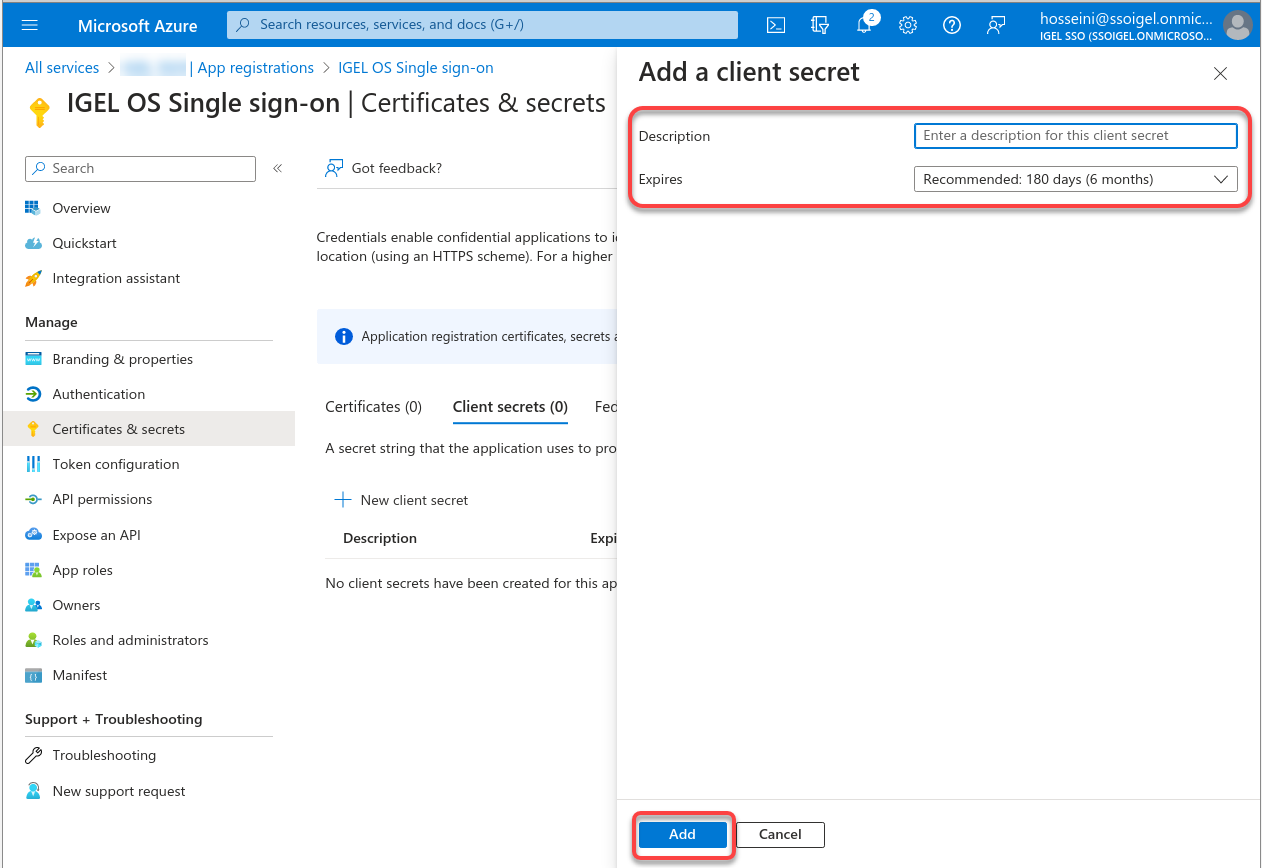The height and width of the screenshot is (868, 1262).
Task: Open the directory filter icon
Action: click(x=820, y=25)
